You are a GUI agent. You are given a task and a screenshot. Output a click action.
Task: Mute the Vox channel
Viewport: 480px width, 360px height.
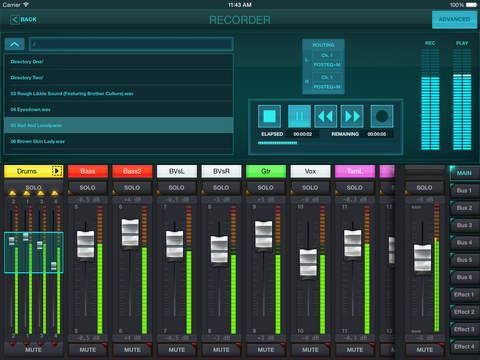(x=310, y=350)
